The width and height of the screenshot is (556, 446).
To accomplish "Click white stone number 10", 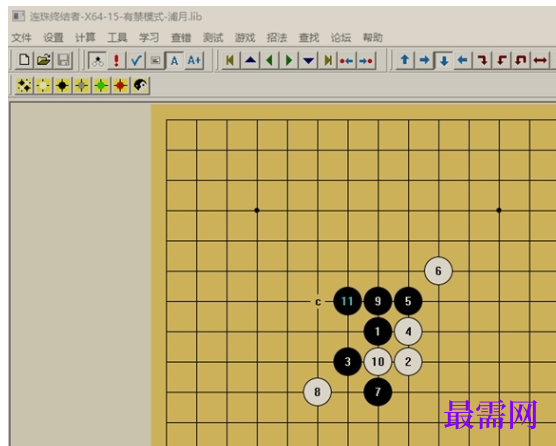I will [x=378, y=362].
